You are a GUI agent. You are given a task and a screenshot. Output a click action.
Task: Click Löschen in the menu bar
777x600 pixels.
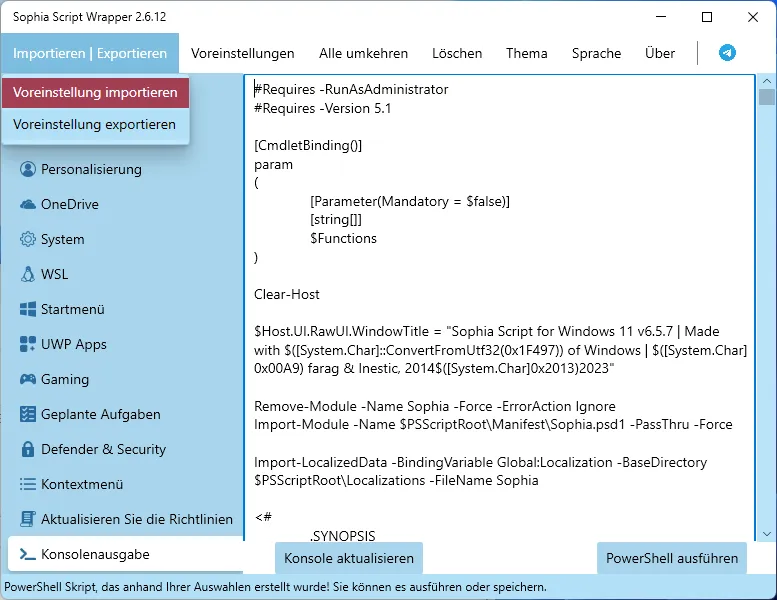(x=457, y=53)
